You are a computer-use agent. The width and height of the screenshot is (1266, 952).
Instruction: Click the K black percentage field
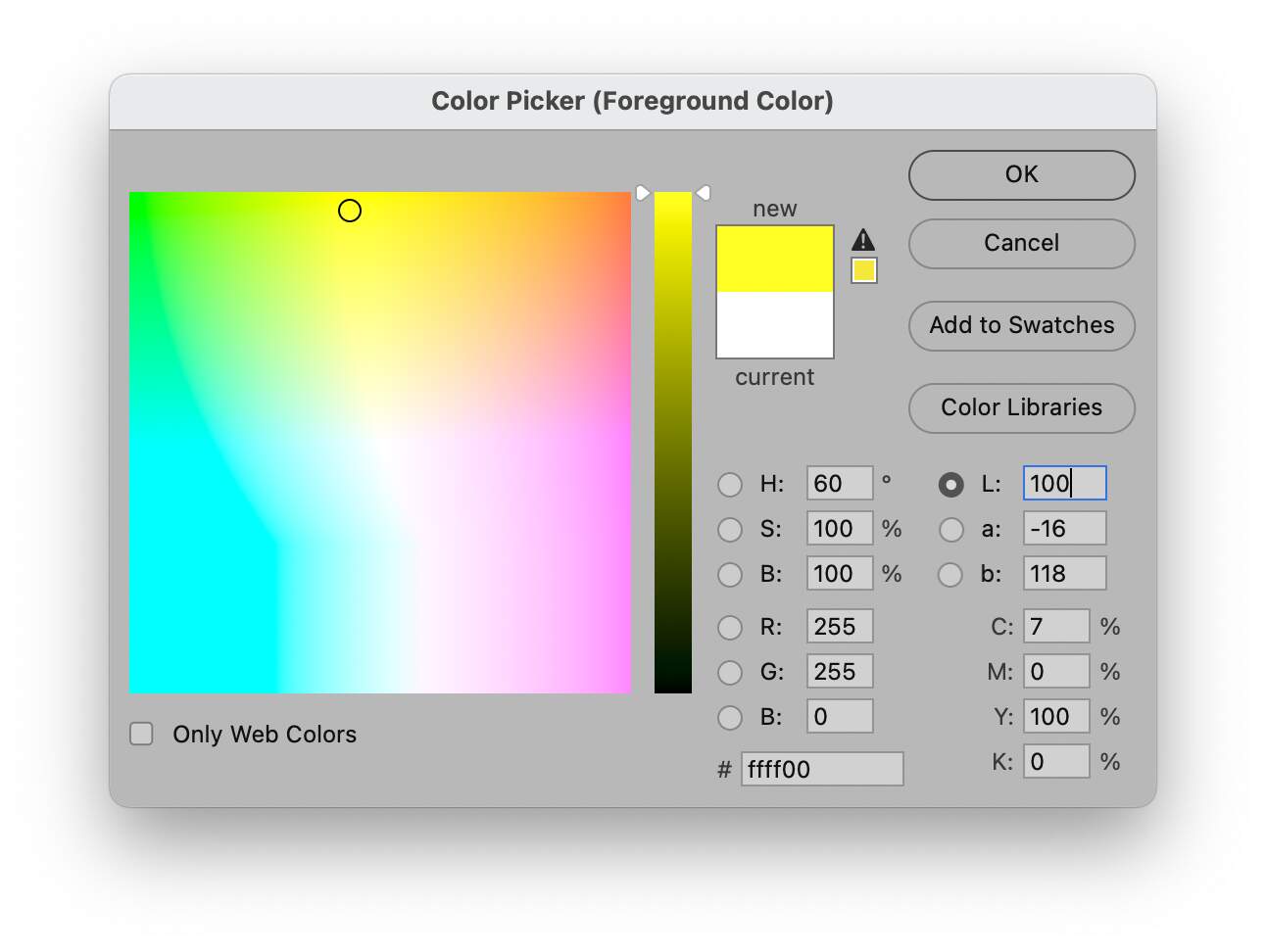coord(1056,762)
